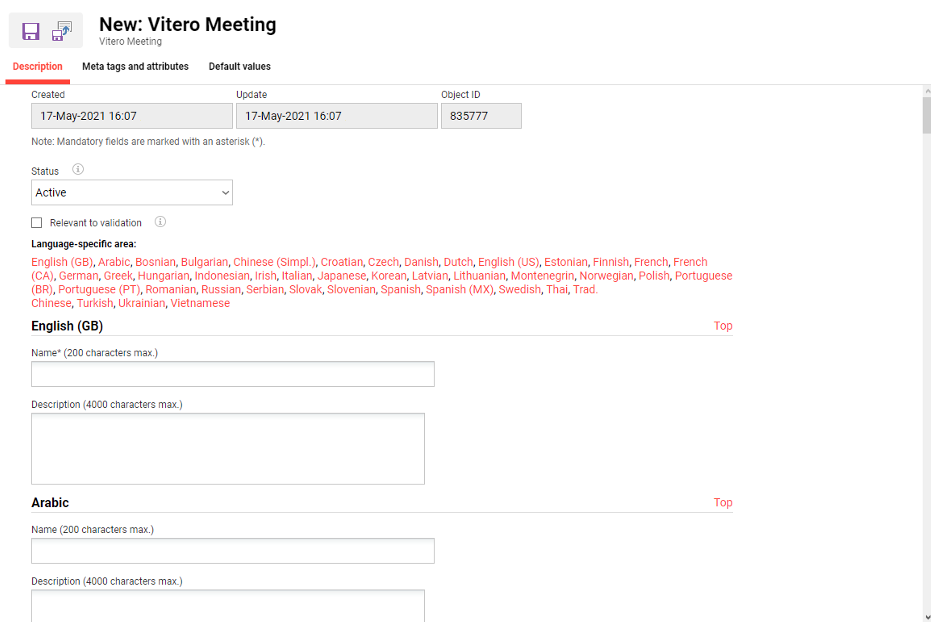This screenshot has height=622, width=931.
Task: Focus the English (GB) Name input field
Action: point(233,374)
